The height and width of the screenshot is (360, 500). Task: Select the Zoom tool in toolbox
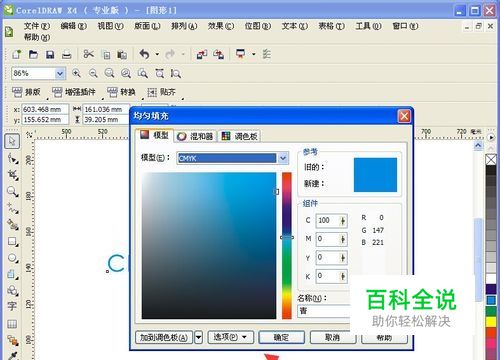pyautogui.click(x=12, y=191)
